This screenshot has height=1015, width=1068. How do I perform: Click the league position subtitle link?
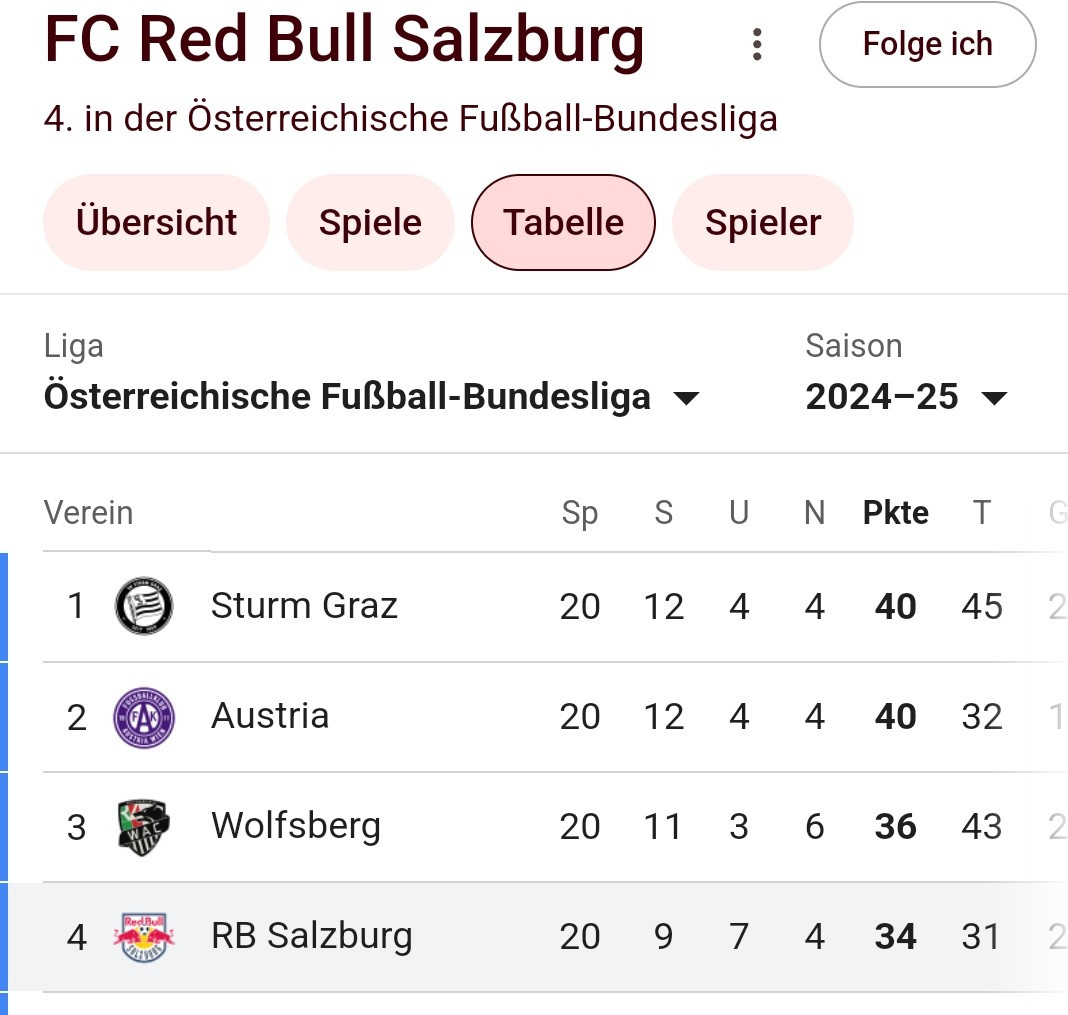(x=410, y=119)
